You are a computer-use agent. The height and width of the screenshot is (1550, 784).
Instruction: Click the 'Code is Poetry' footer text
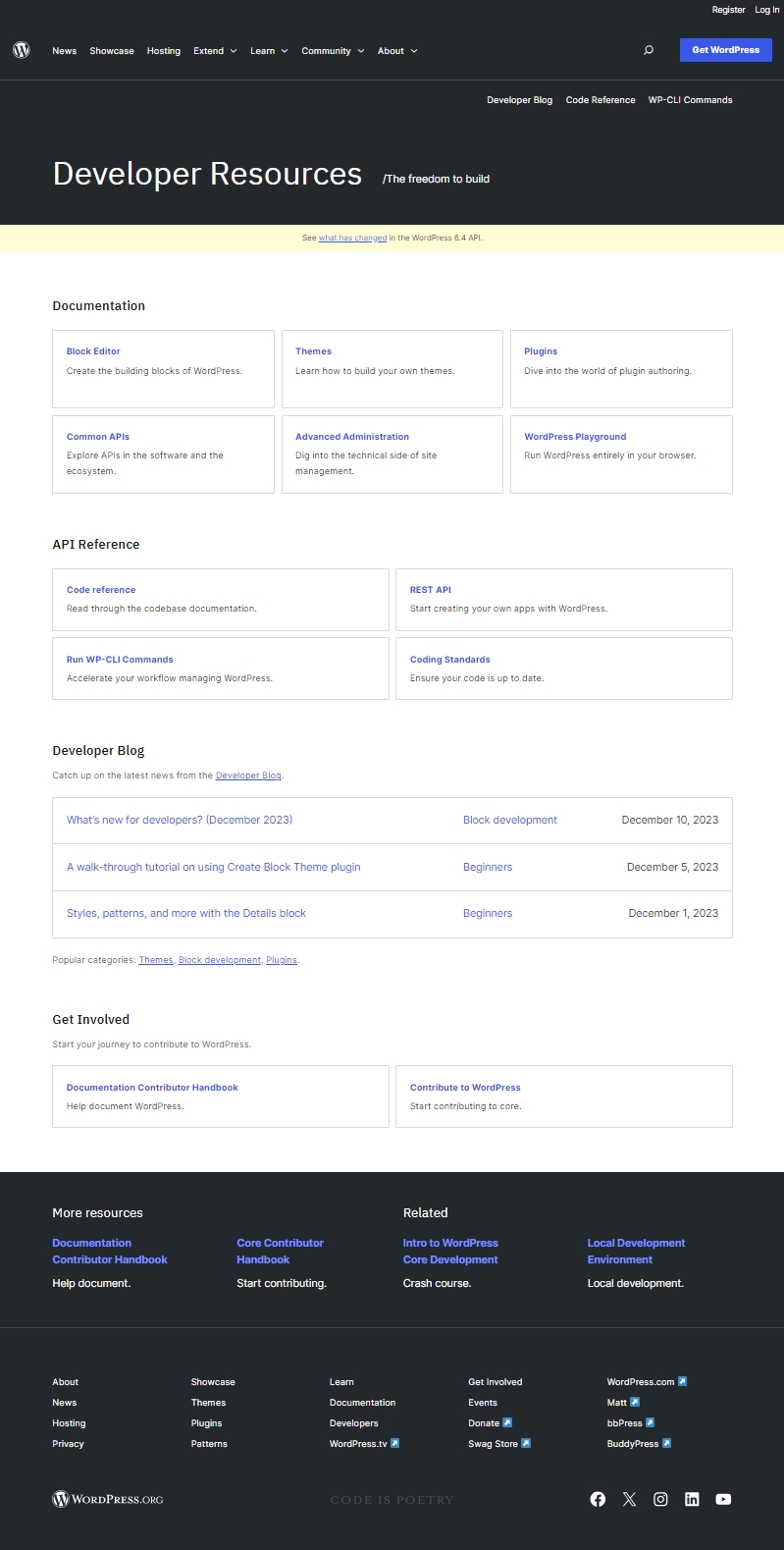pyautogui.click(x=392, y=1500)
